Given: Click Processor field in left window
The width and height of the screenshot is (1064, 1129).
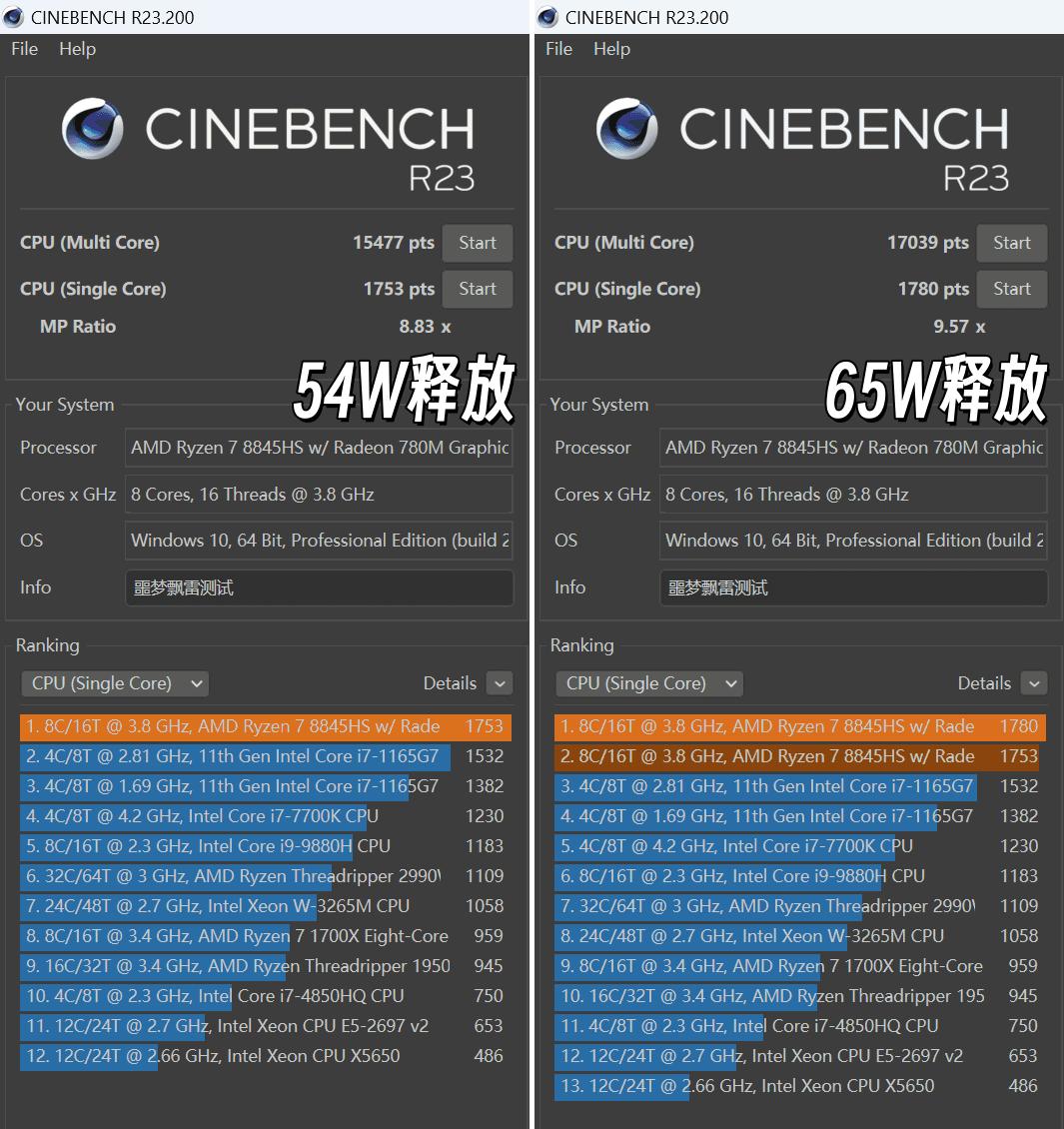Looking at the screenshot, I should click(x=319, y=448).
